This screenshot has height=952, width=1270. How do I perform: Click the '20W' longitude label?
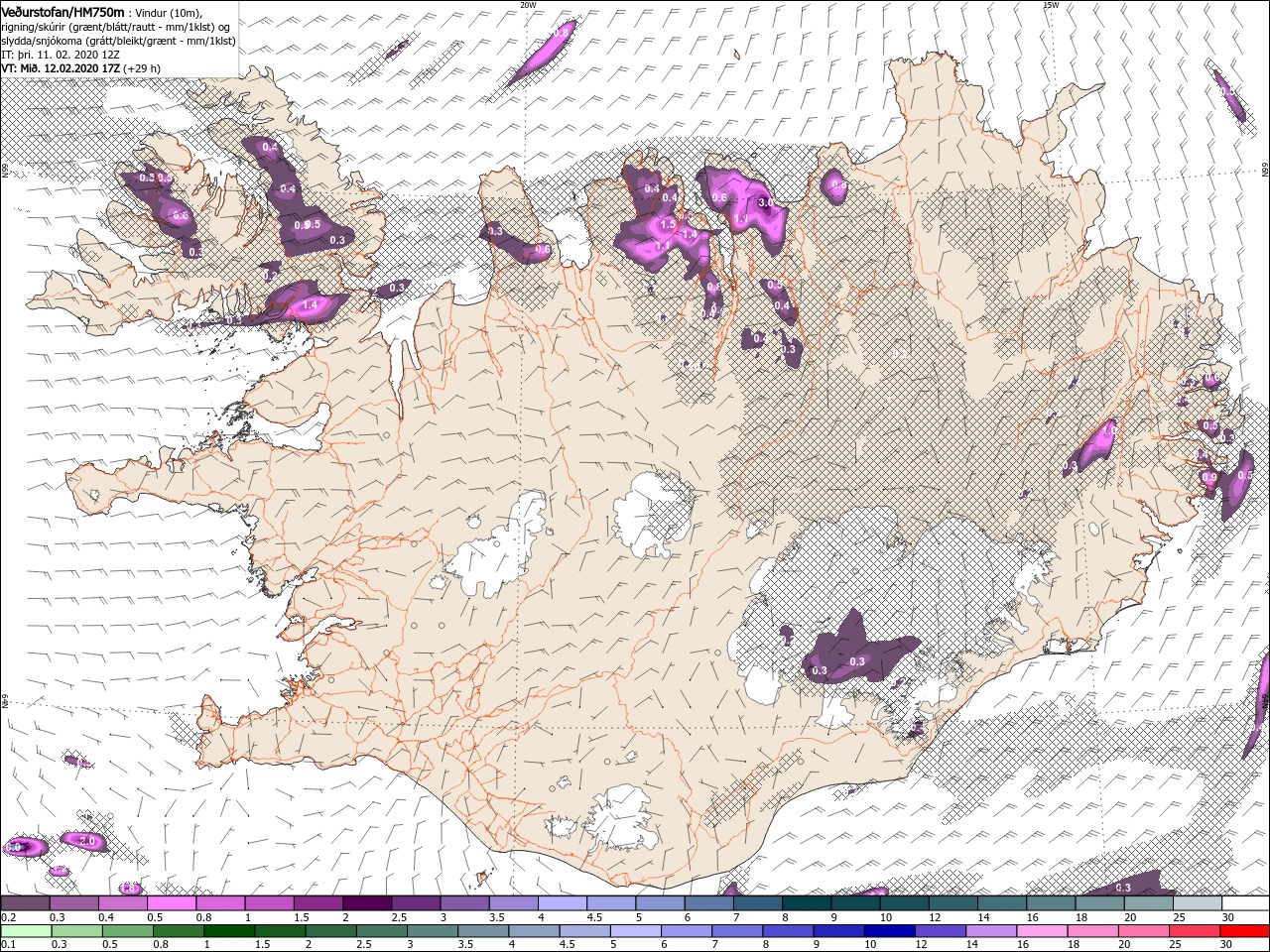[528, 4]
